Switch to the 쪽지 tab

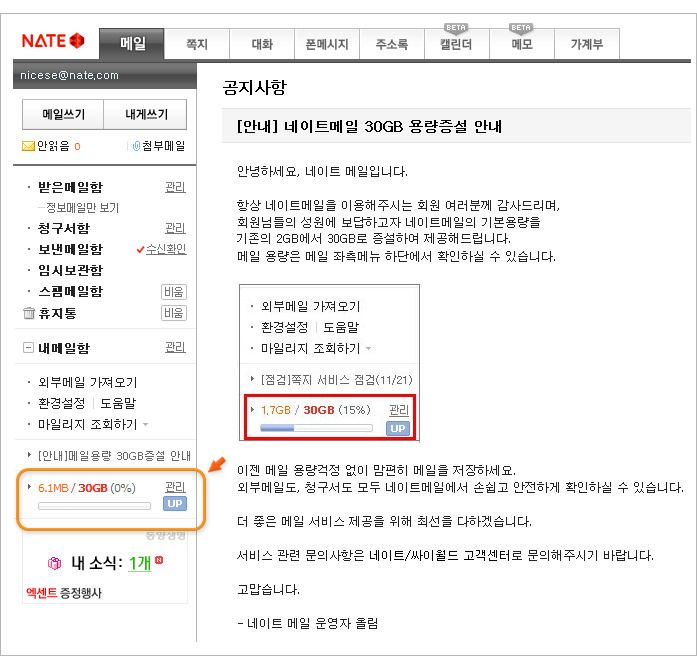click(197, 44)
